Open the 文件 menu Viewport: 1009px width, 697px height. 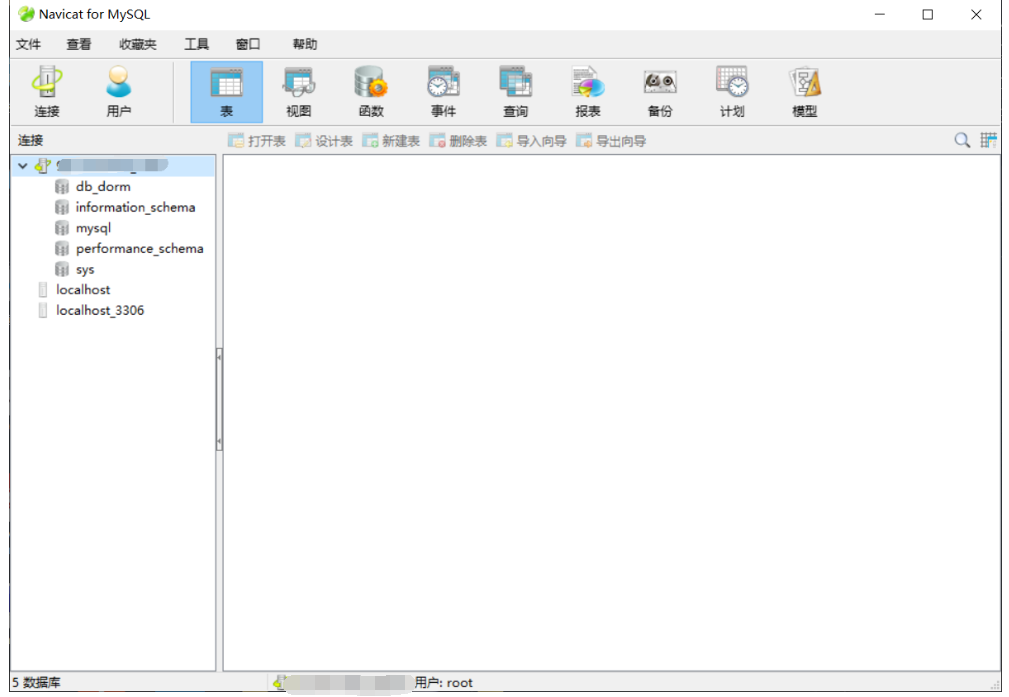click(29, 44)
